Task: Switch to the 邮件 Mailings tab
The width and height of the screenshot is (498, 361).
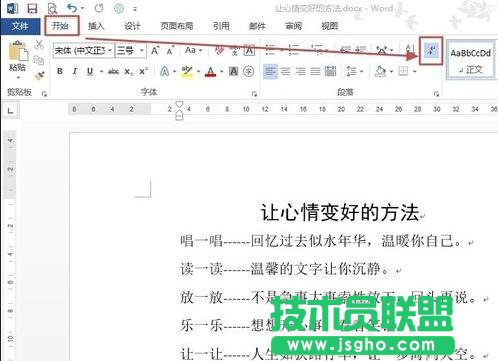Action: pyautogui.click(x=257, y=26)
